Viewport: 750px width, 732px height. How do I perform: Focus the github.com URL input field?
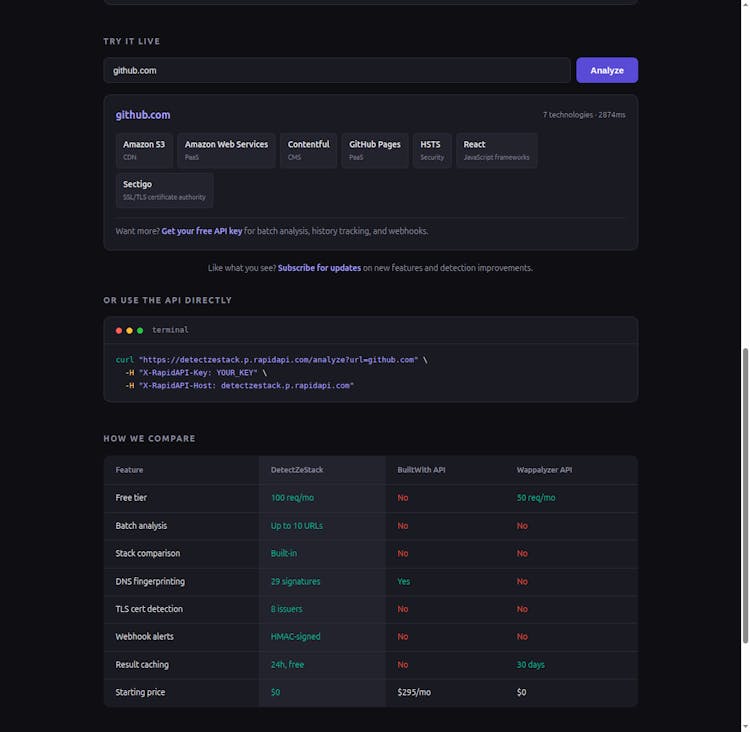click(337, 70)
